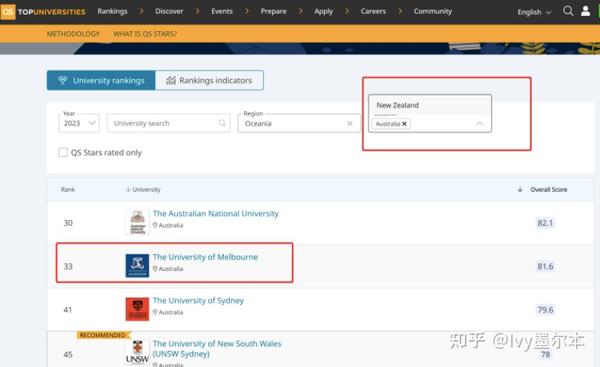Expand chevron after Prepare menu
Image resolution: width=600 pixels, height=367 pixels.
(x=301, y=11)
